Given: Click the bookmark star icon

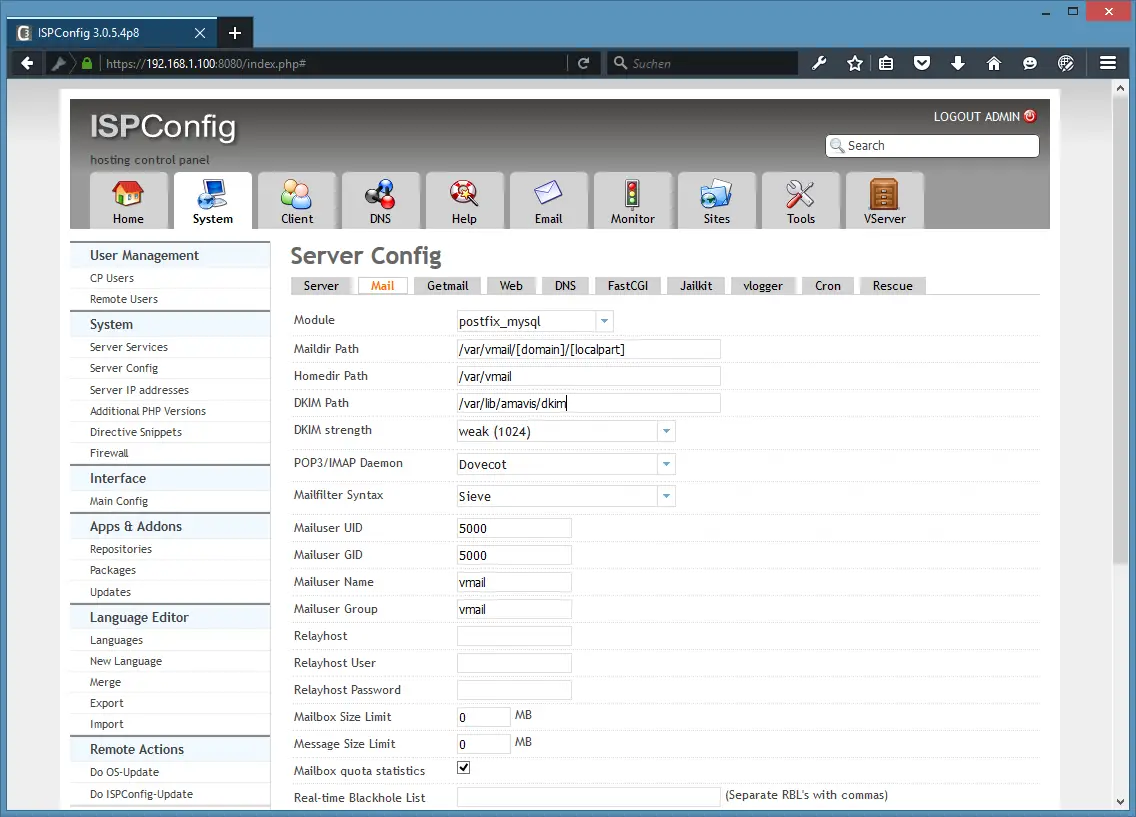Looking at the screenshot, I should pos(855,63).
